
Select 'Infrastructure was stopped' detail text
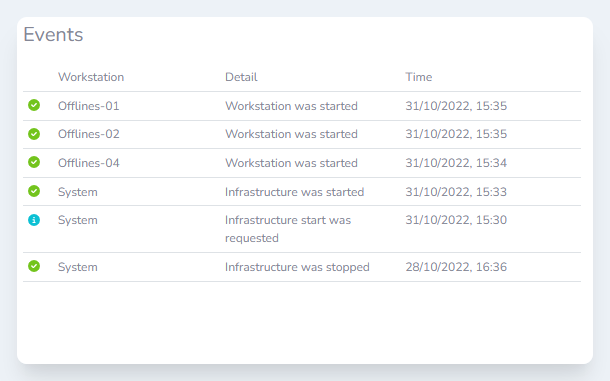coord(297,267)
